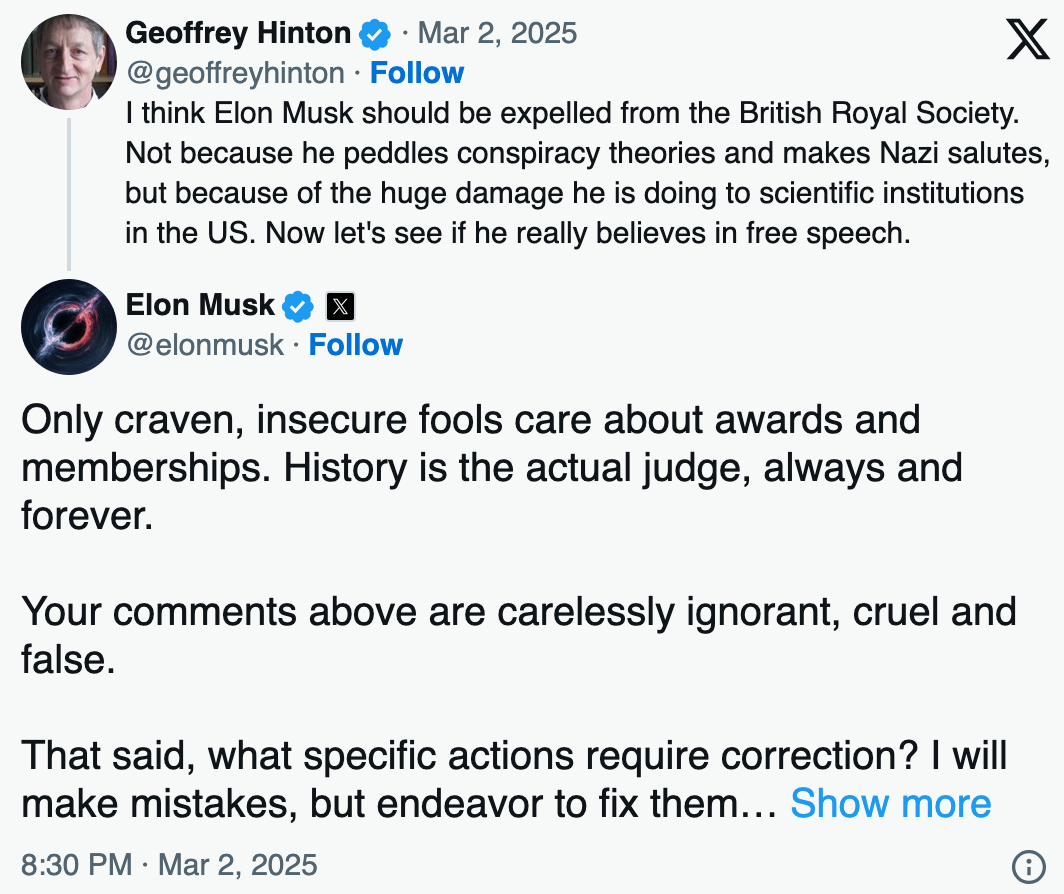
Task: Follow Geoffrey Hinton
Action: pyautogui.click(x=417, y=73)
